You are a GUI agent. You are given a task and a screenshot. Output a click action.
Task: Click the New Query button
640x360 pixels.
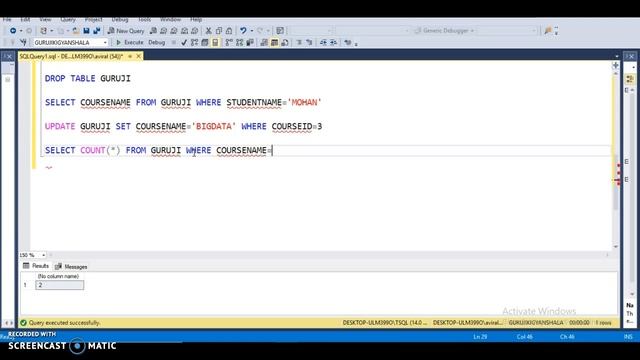pos(126,31)
